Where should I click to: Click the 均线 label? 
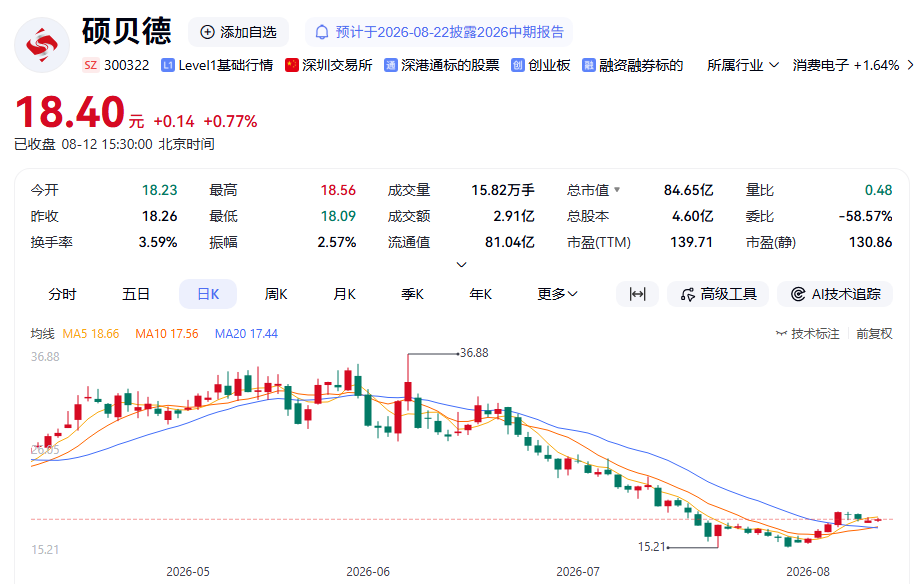42,334
